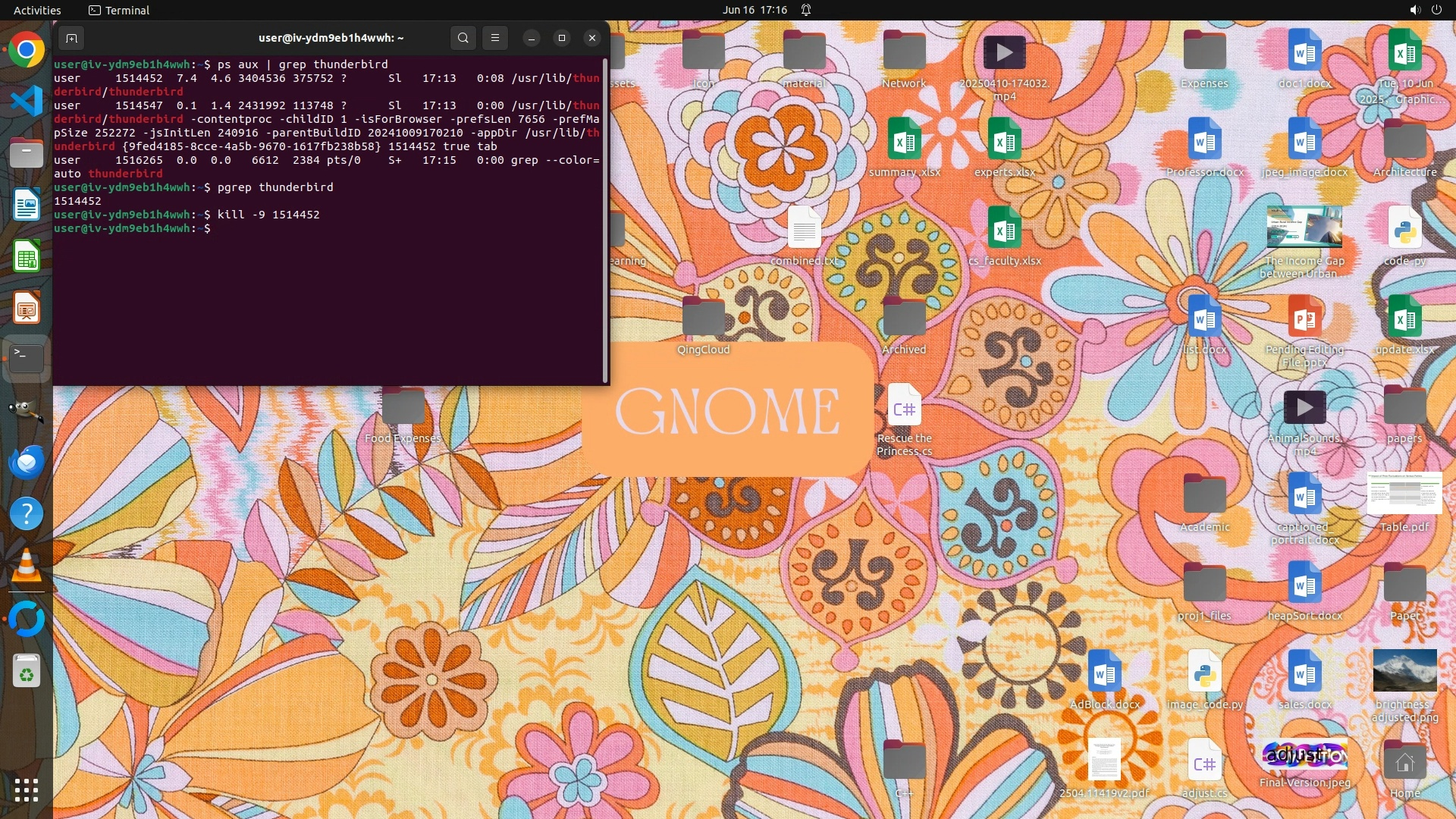
Task: Open the Terminal app menu in top bar
Action: point(119,10)
